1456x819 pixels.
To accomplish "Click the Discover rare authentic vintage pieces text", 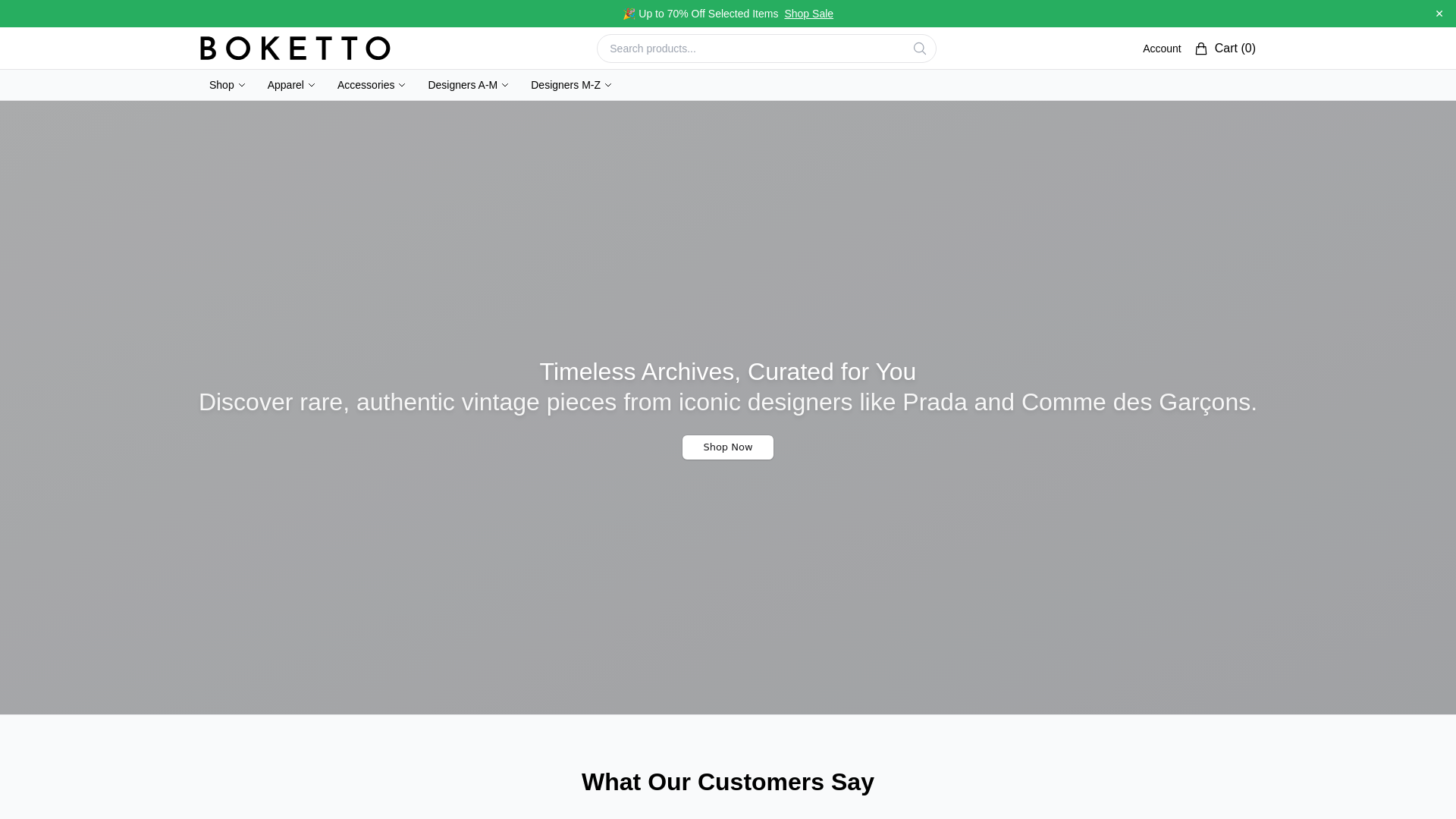I will pyautogui.click(x=728, y=402).
